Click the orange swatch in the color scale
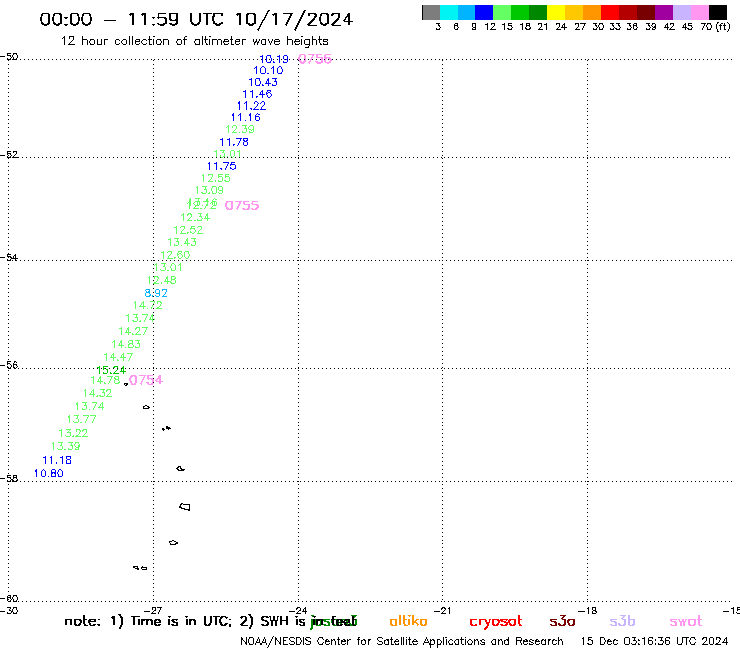The width and height of the screenshot is (740, 650). [592, 12]
